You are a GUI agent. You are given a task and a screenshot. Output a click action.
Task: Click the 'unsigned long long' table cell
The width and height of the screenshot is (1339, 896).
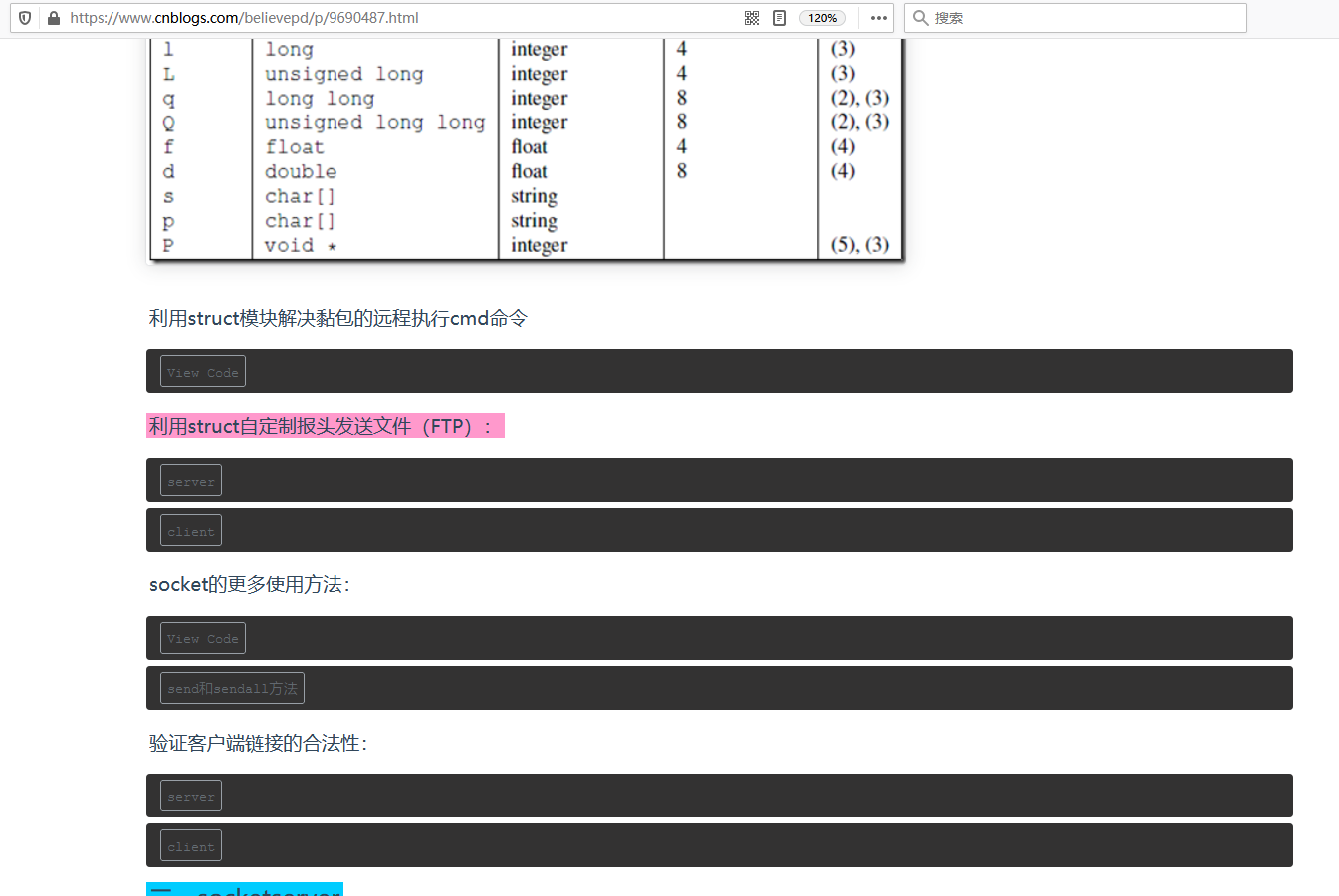[x=374, y=122]
